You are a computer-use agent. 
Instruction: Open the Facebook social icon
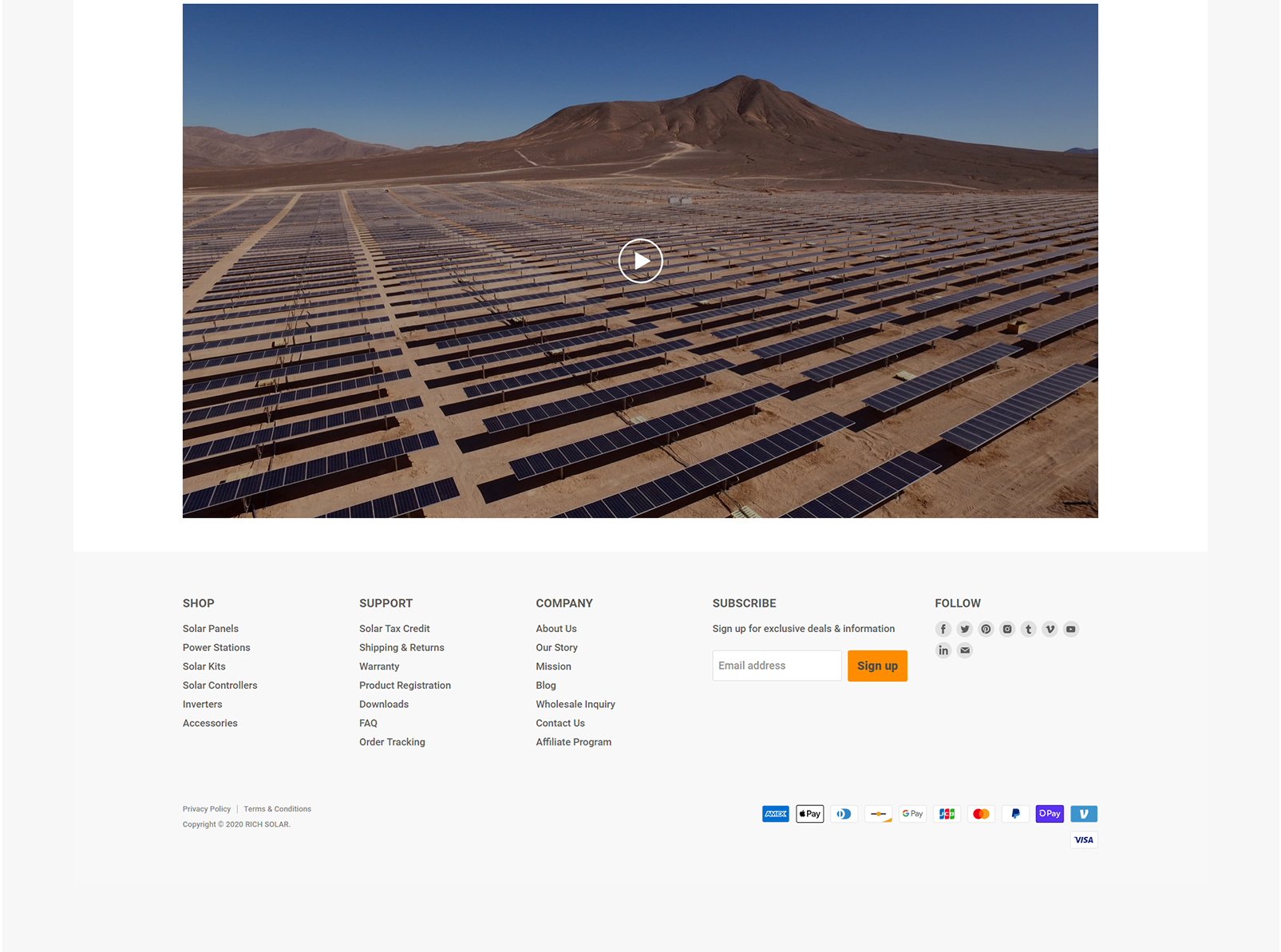click(x=943, y=629)
